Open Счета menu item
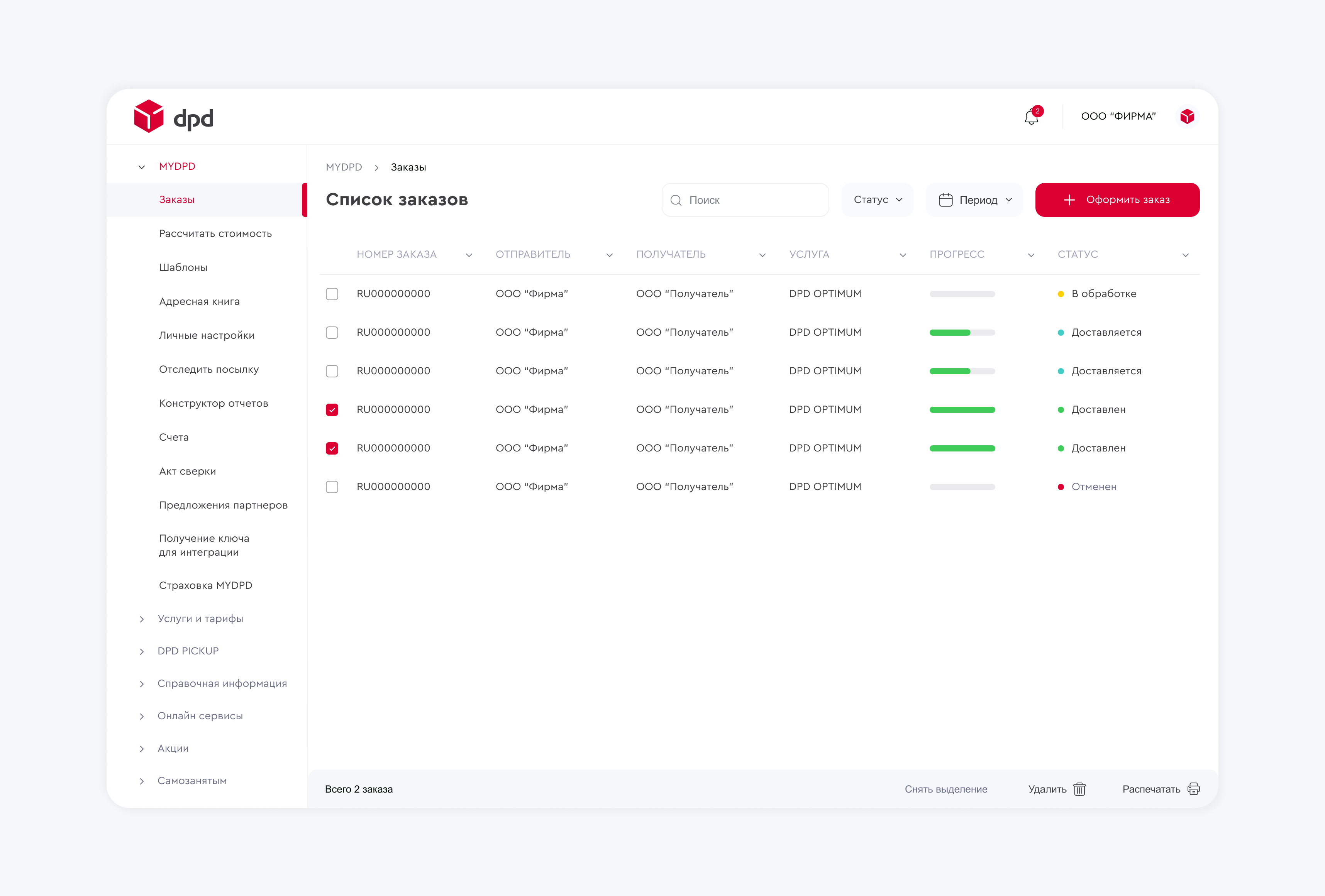 (174, 437)
